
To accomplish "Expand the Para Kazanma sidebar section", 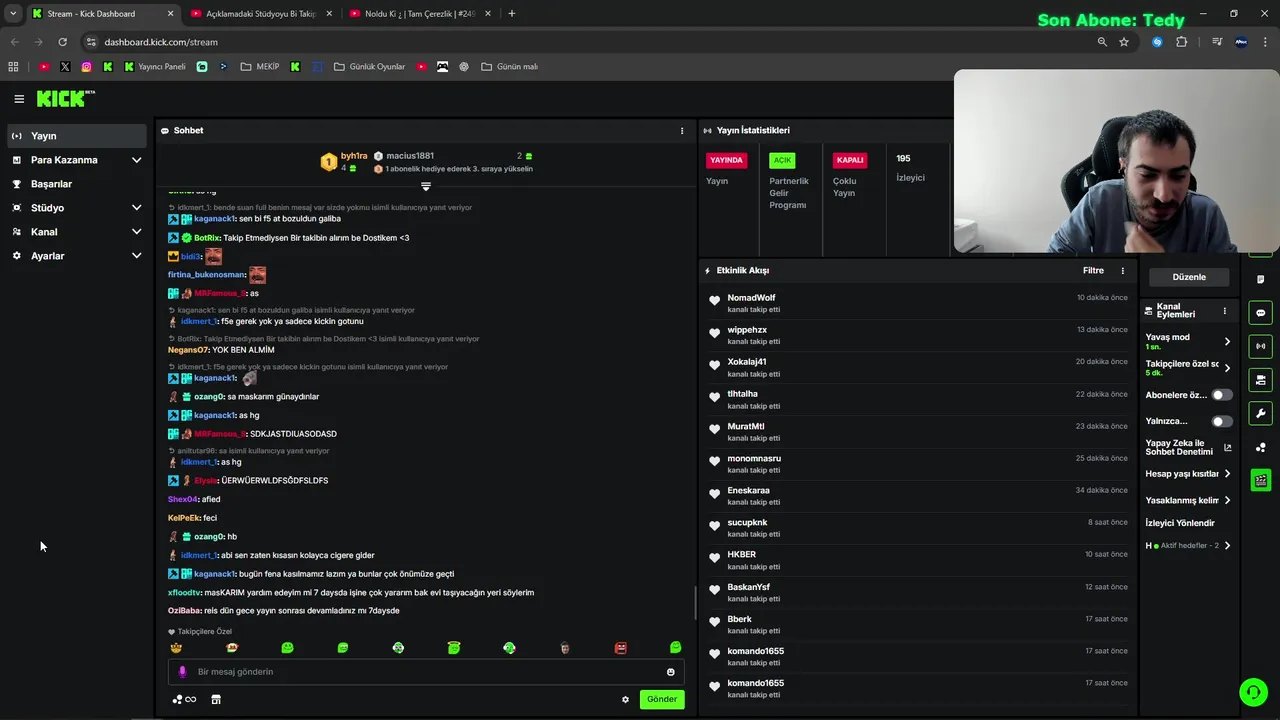I will [78, 160].
